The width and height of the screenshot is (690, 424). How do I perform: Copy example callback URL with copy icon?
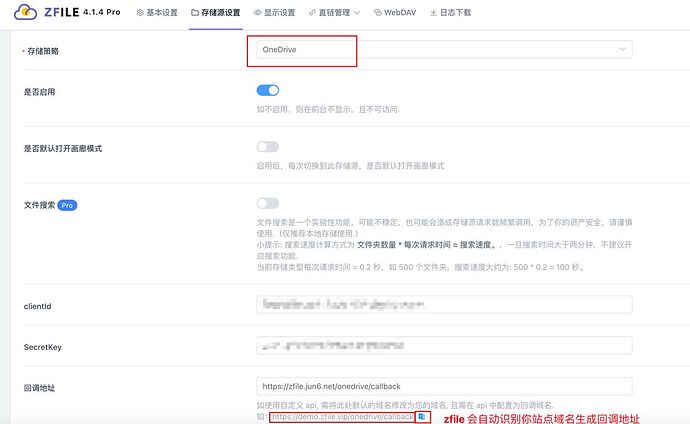(422, 416)
